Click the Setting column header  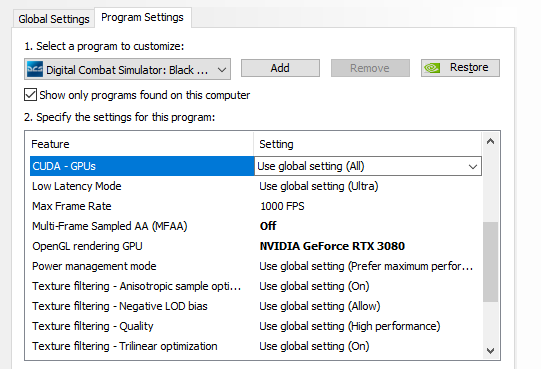(276, 144)
